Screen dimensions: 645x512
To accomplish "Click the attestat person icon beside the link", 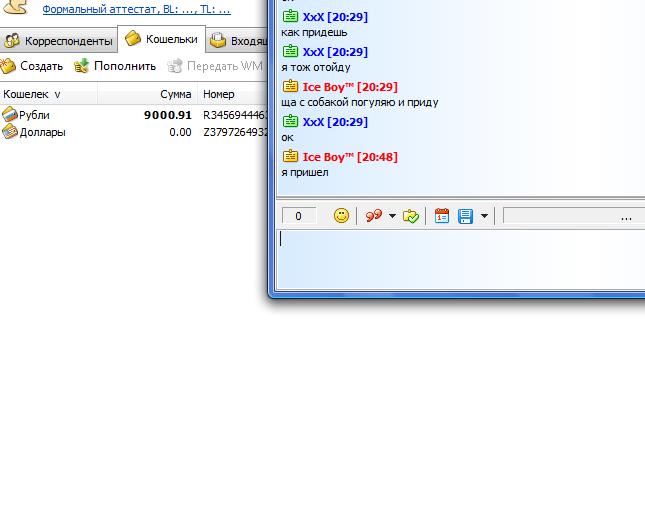I will click(x=16, y=7).
